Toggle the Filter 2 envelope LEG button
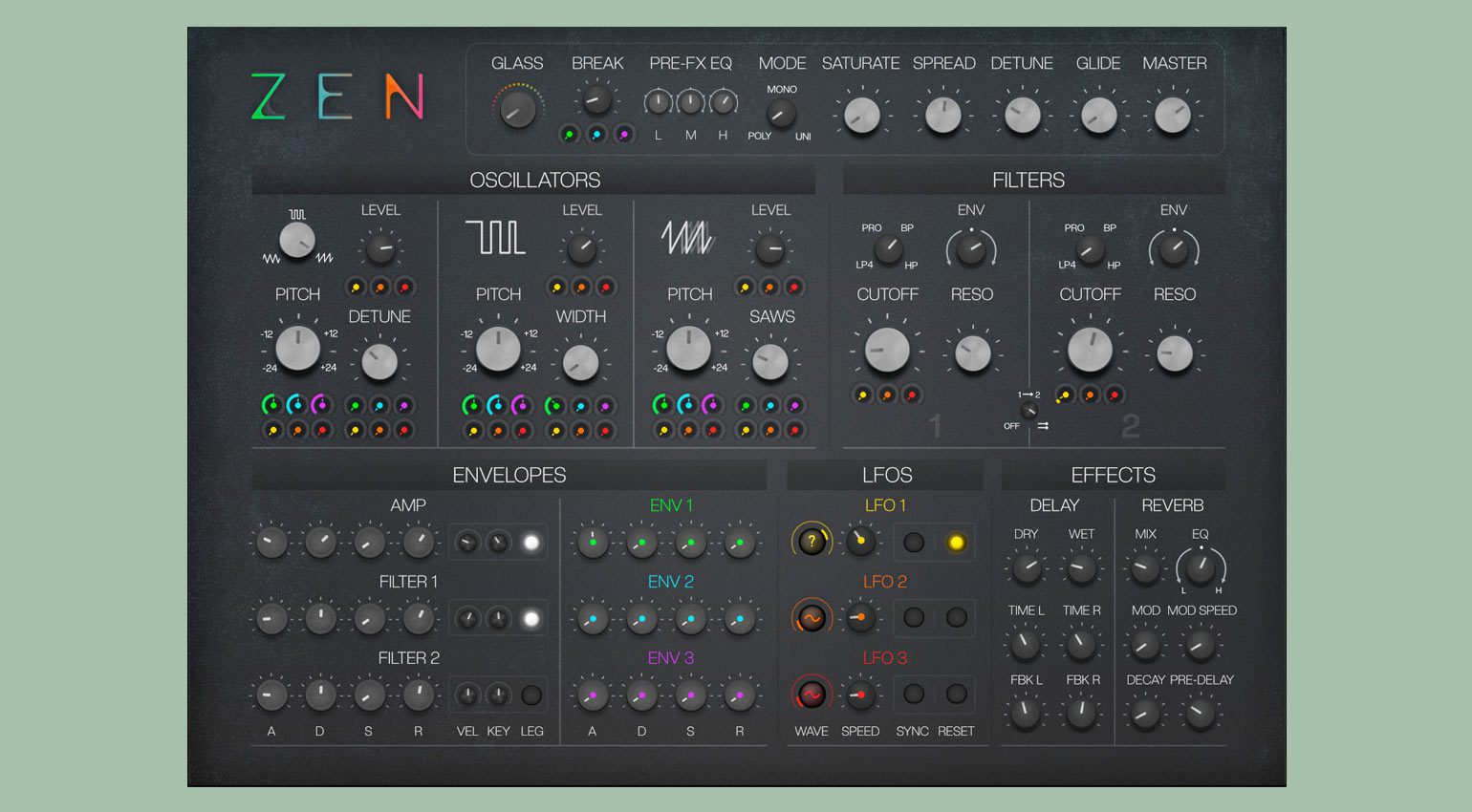Image resolution: width=1472 pixels, height=812 pixels. click(531, 695)
